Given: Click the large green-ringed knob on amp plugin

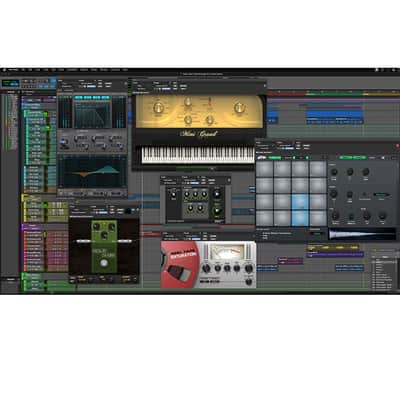Looking at the screenshot, I should [217, 211].
